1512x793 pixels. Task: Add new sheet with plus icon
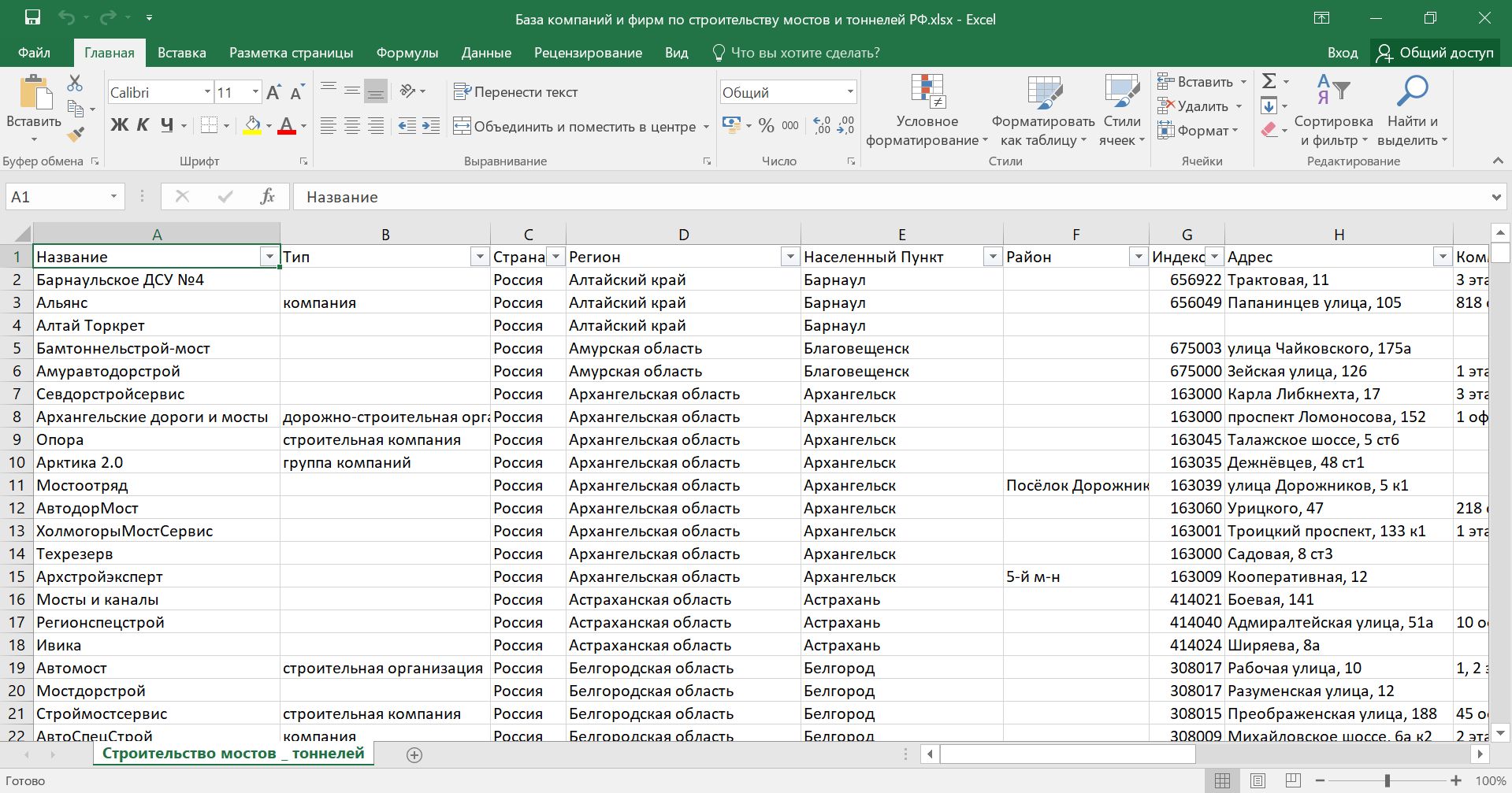(414, 754)
